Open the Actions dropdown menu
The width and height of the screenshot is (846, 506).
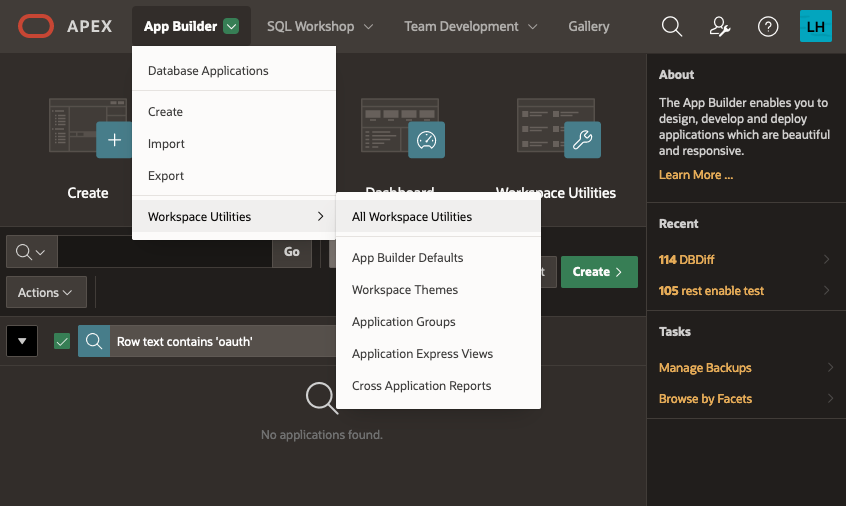pyautogui.click(x=46, y=292)
